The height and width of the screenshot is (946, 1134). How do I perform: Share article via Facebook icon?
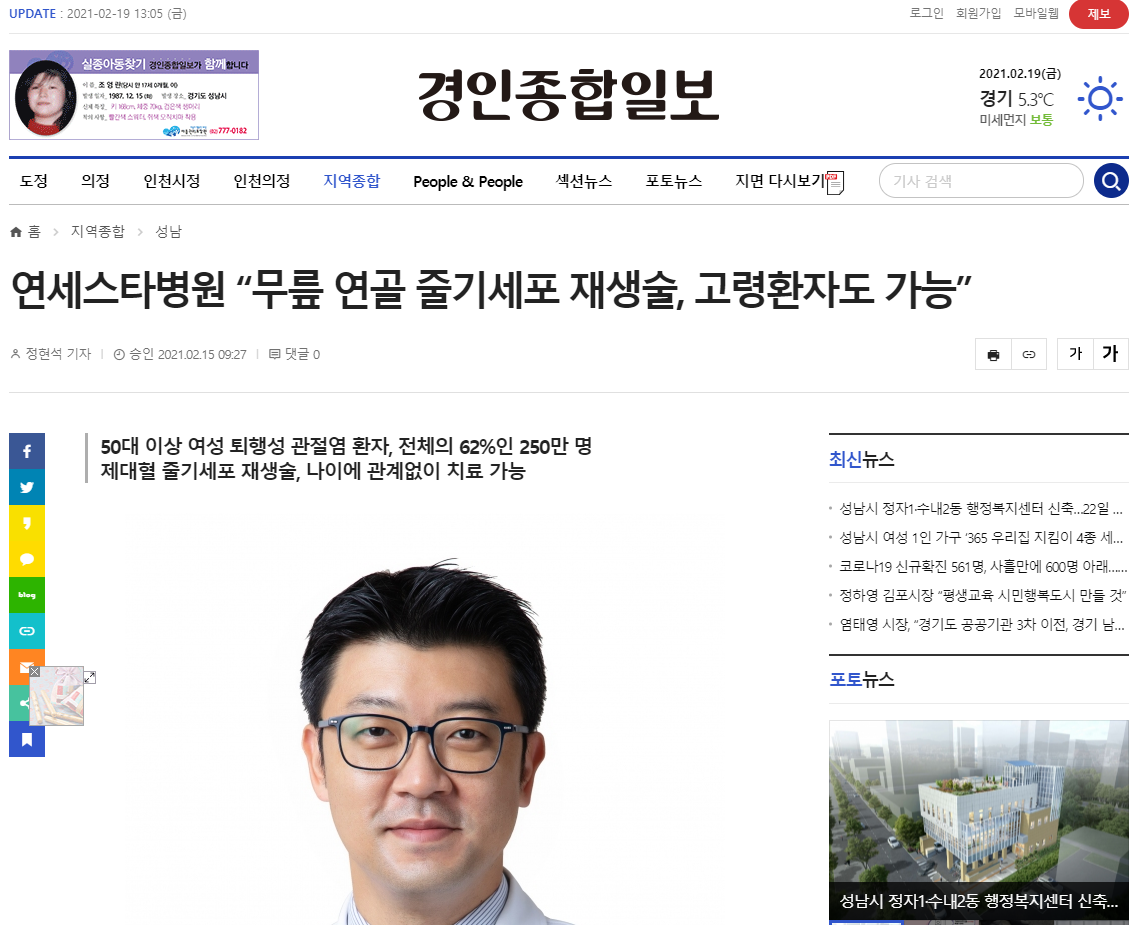tap(27, 451)
